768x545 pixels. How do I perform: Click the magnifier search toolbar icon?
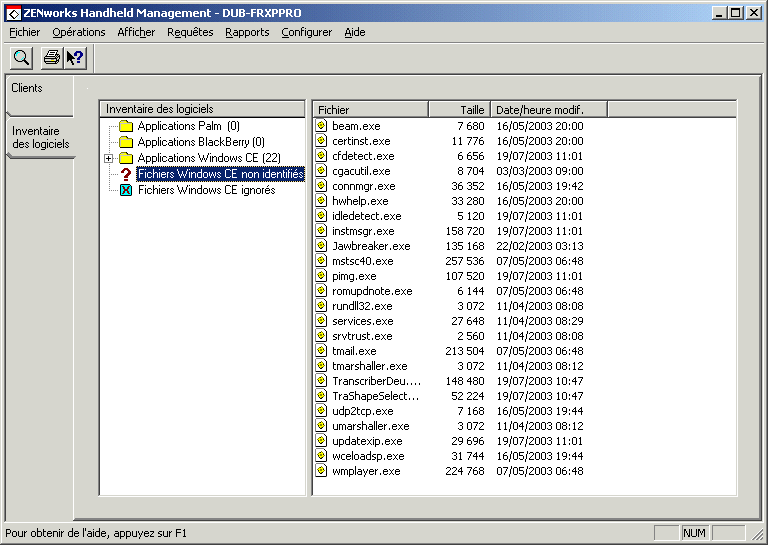point(21,58)
